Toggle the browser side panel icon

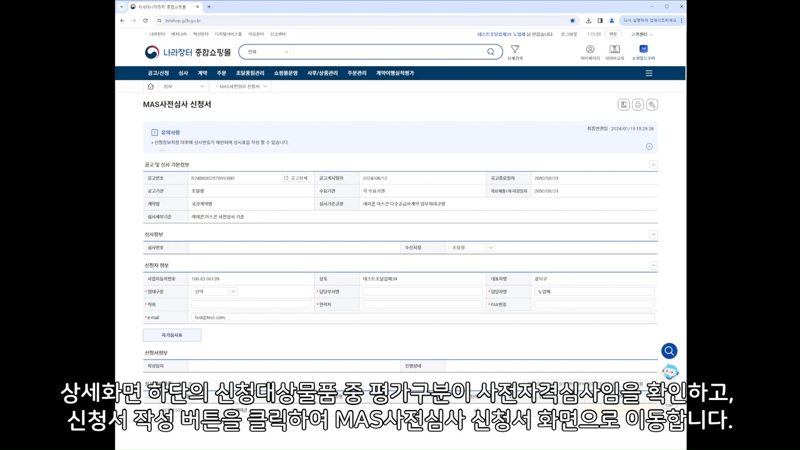pyautogui.click(x=600, y=21)
